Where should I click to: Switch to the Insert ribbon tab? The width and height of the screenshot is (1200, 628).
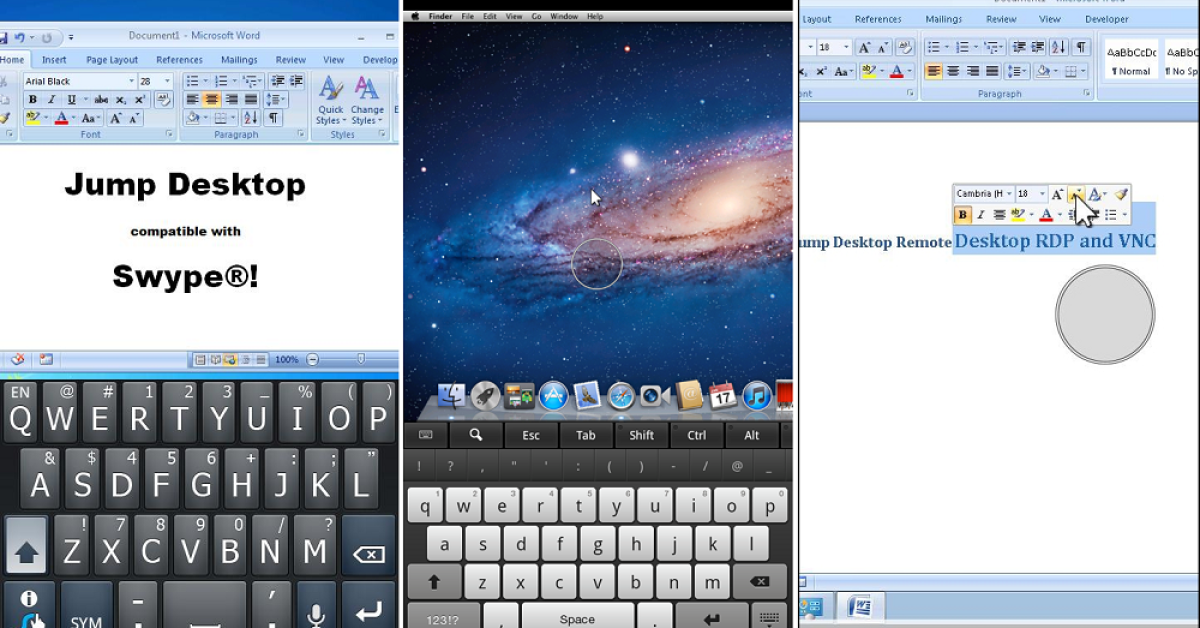pos(54,60)
